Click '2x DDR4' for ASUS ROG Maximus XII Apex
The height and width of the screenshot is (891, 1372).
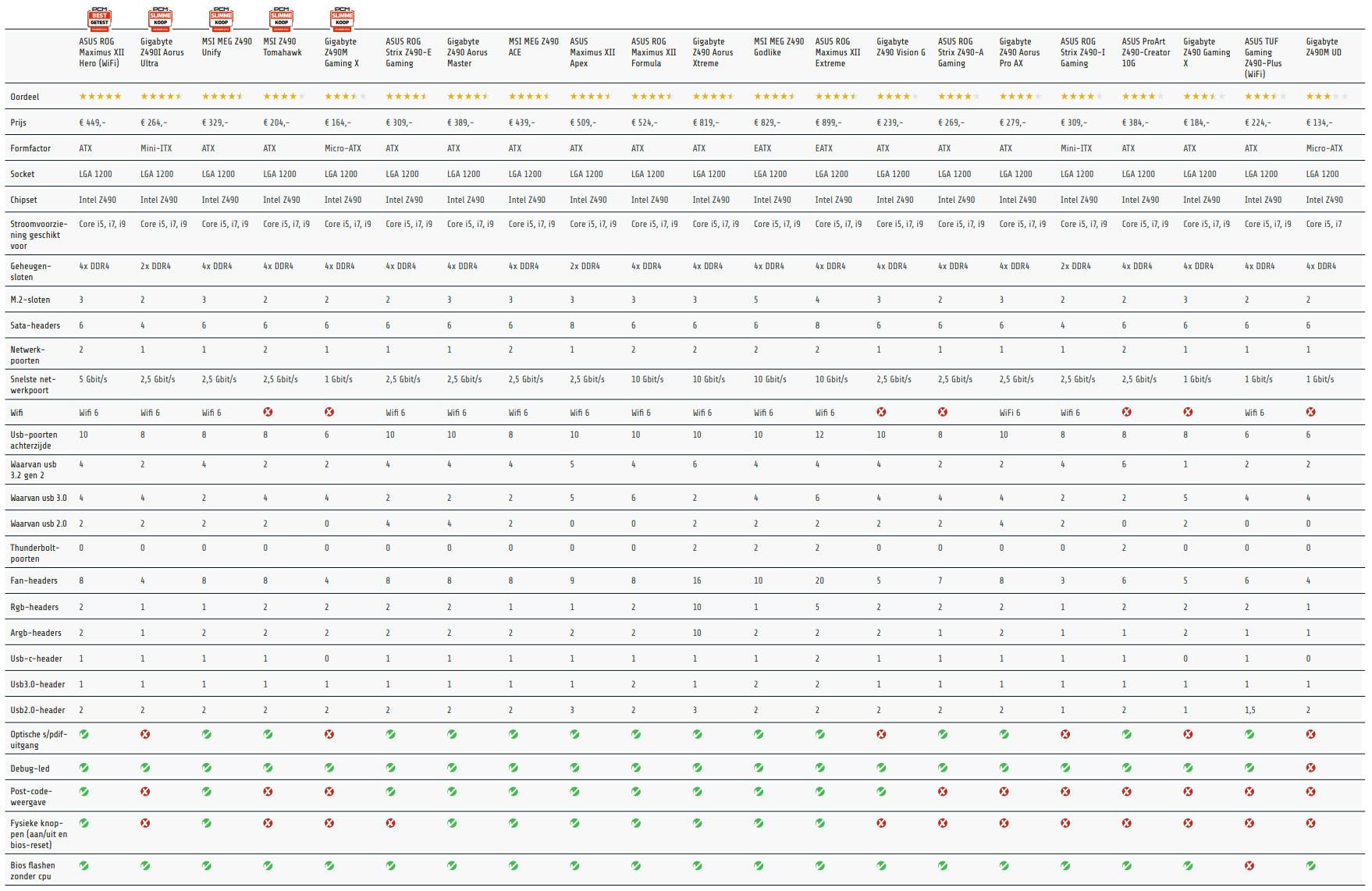(585, 266)
